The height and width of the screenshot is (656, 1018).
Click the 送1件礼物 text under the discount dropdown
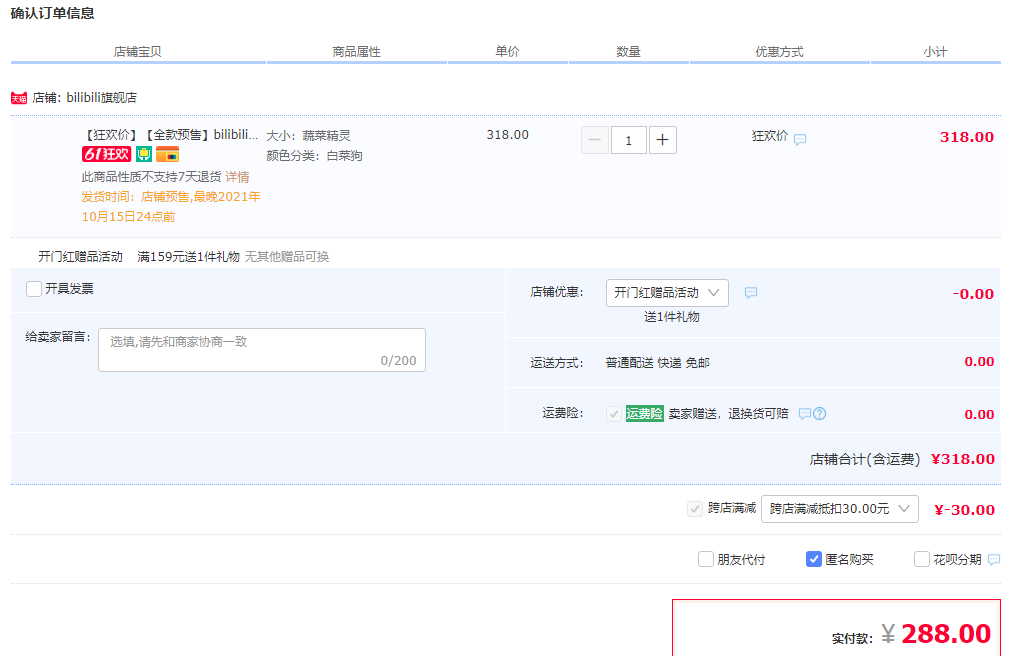click(671, 317)
